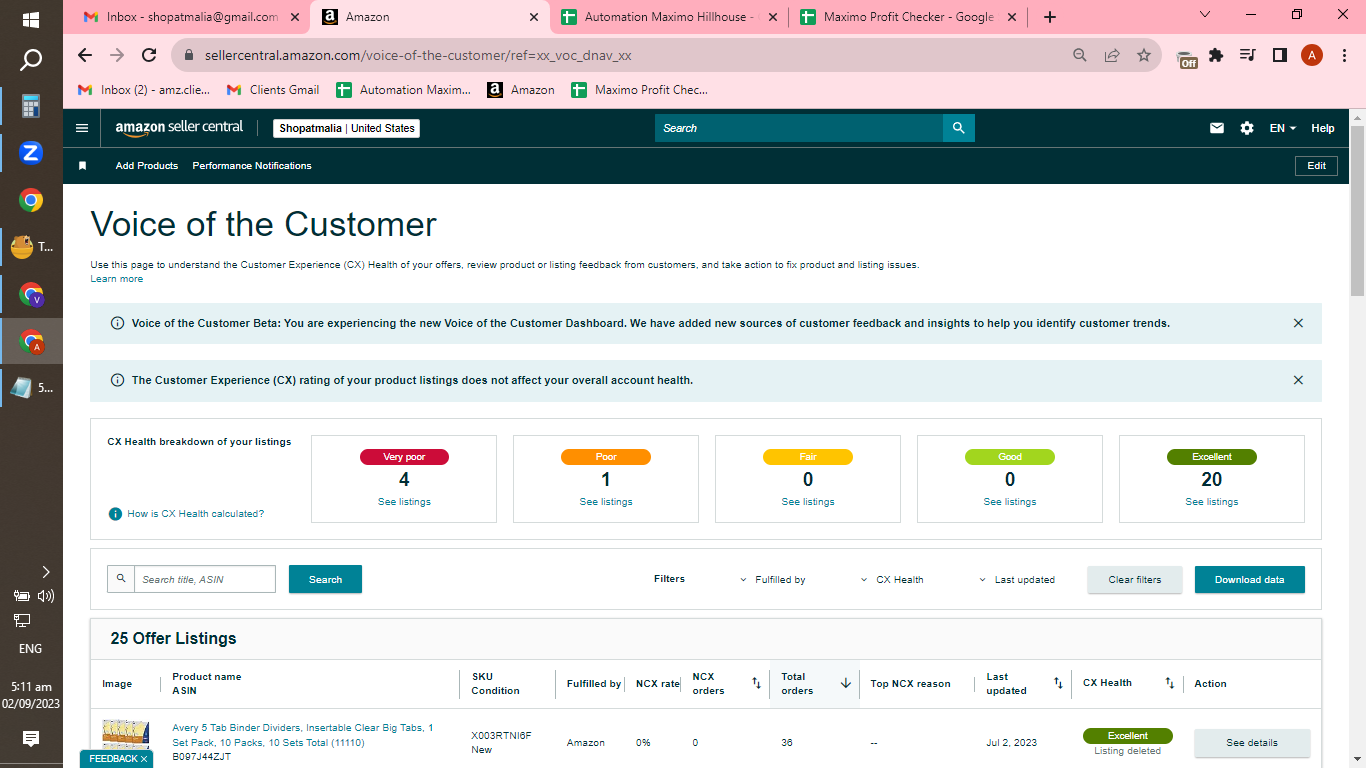The height and width of the screenshot is (768, 1366).
Task: Click the bookmark flag icon
Action: click(83, 166)
